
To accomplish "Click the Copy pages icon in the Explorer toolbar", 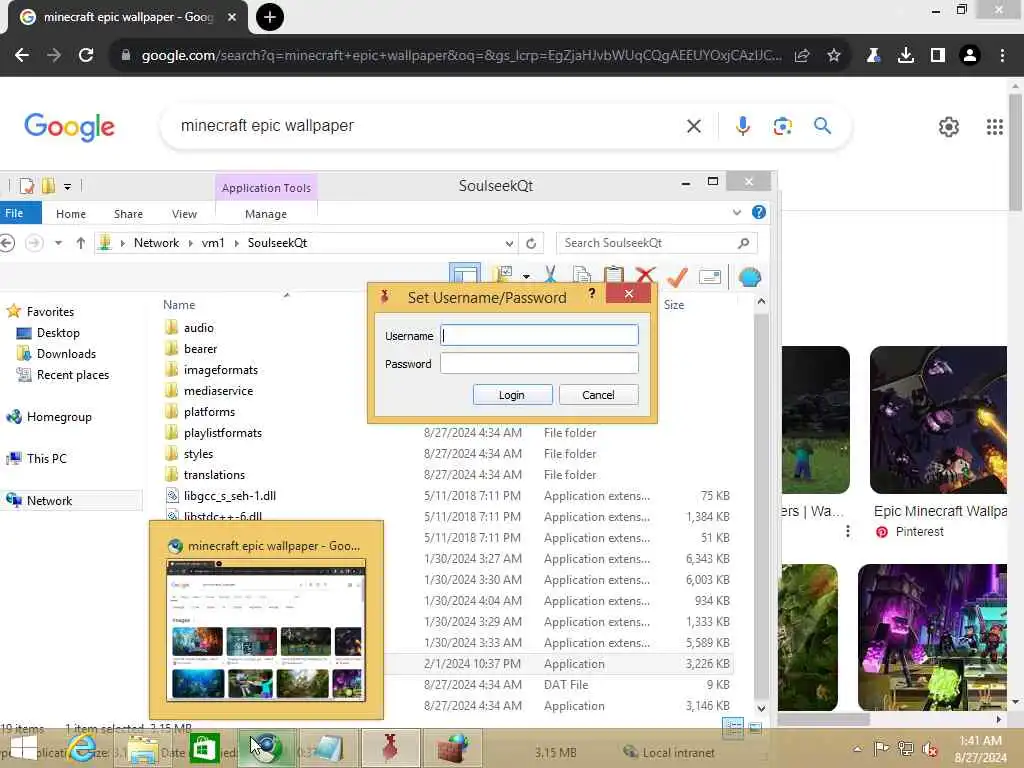I will [581, 275].
